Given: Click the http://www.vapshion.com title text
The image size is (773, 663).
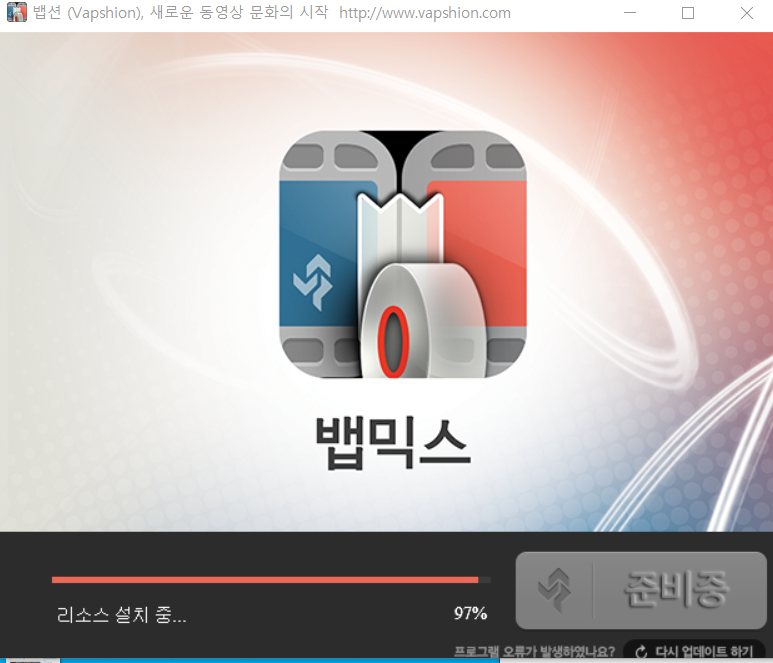Looking at the screenshot, I should (x=424, y=13).
